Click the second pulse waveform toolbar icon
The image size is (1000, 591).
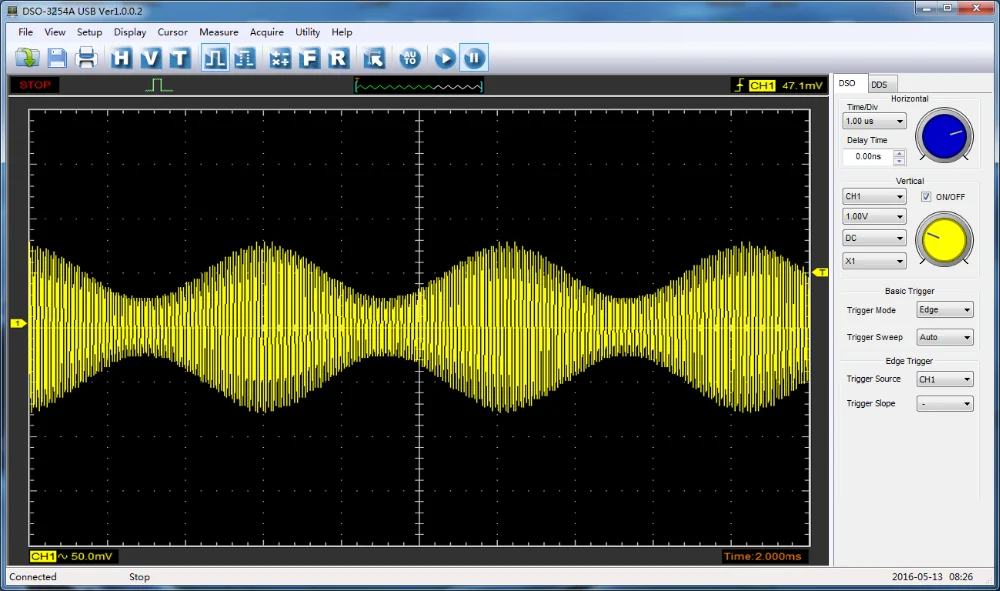[x=245, y=58]
